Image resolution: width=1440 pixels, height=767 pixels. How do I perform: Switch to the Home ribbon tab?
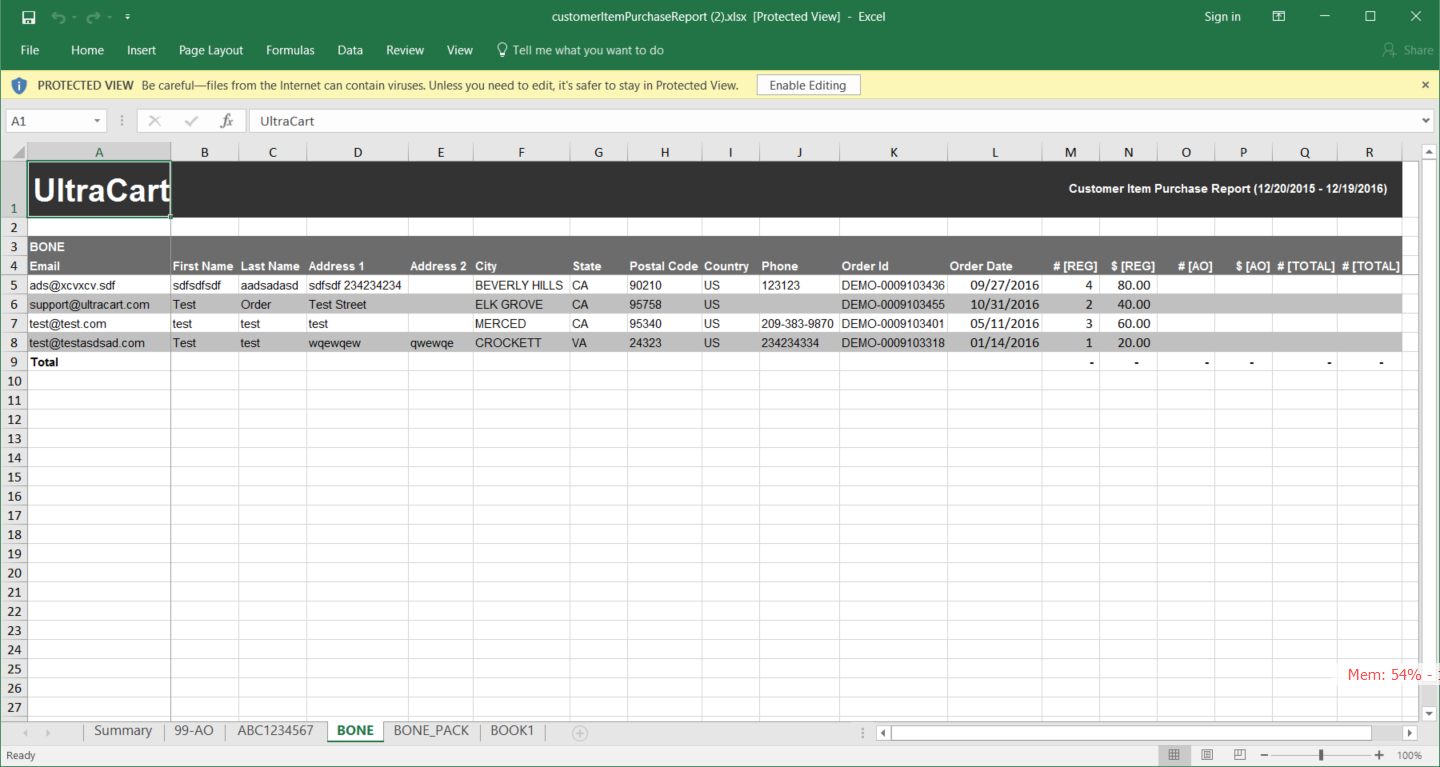click(x=87, y=50)
